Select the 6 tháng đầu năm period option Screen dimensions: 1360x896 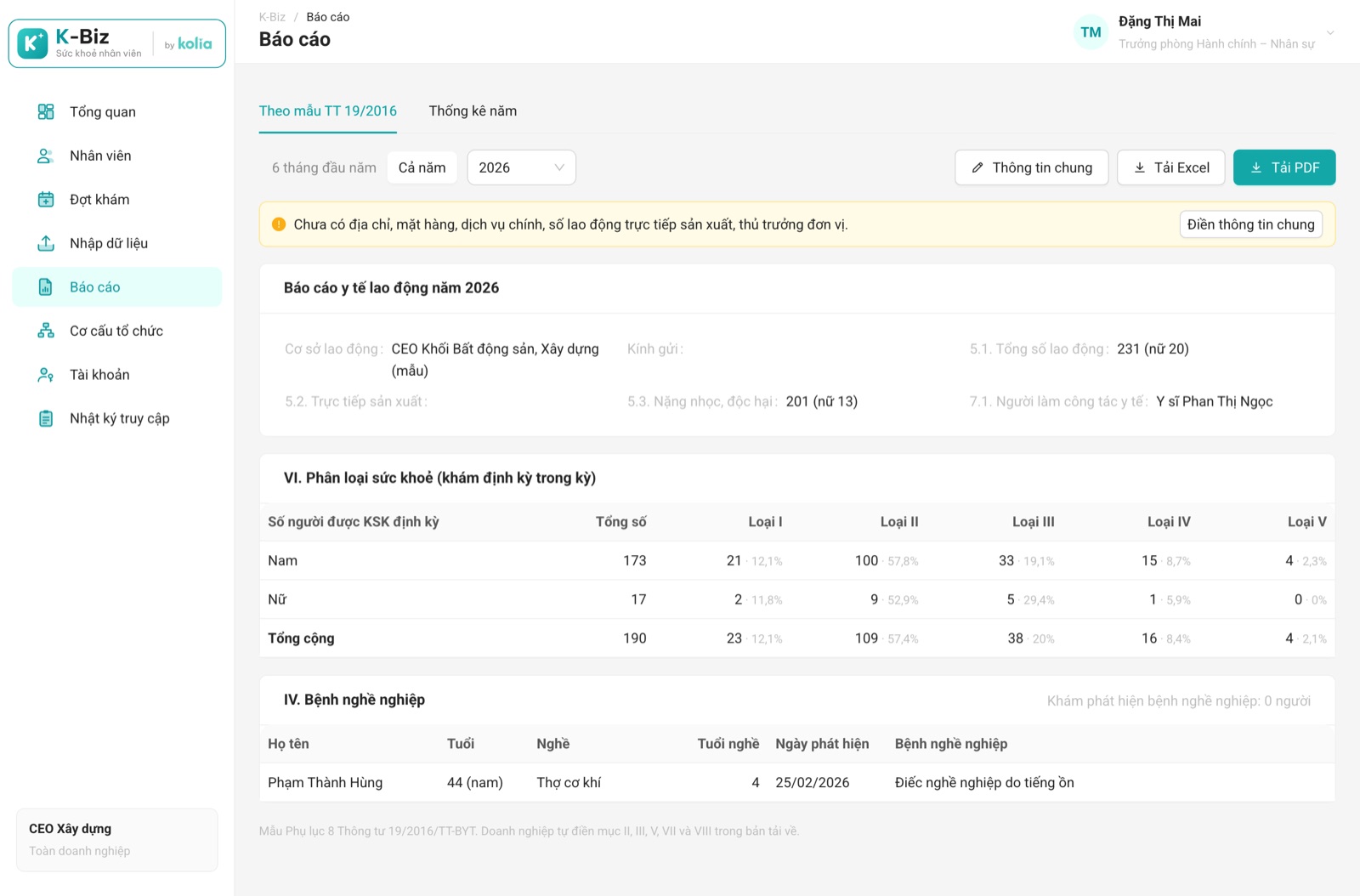(x=324, y=167)
